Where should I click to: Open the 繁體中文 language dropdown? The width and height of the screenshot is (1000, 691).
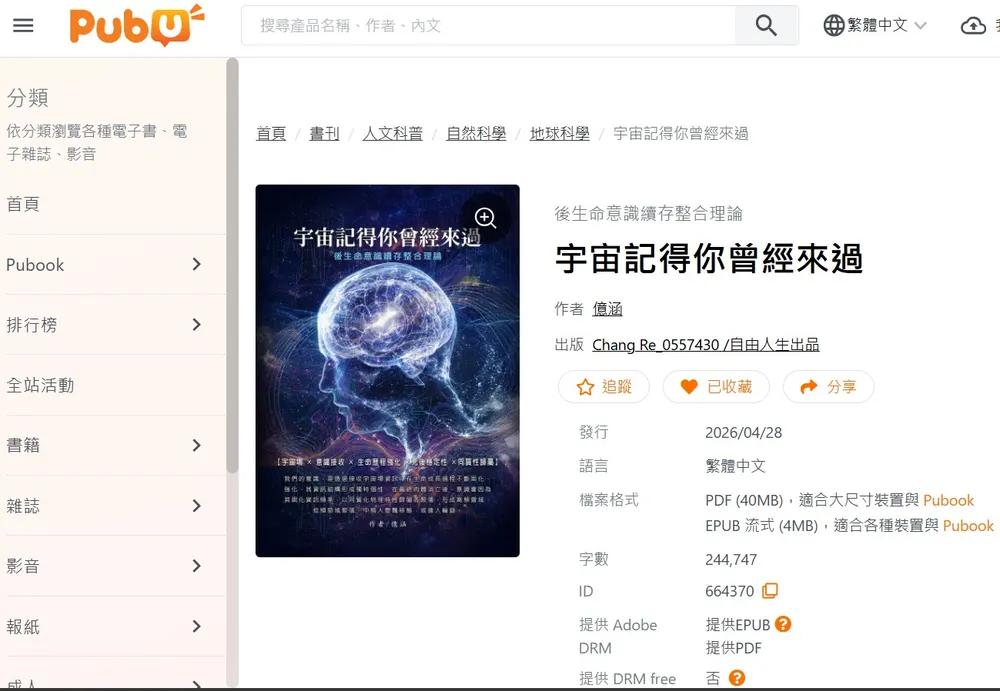coord(874,26)
